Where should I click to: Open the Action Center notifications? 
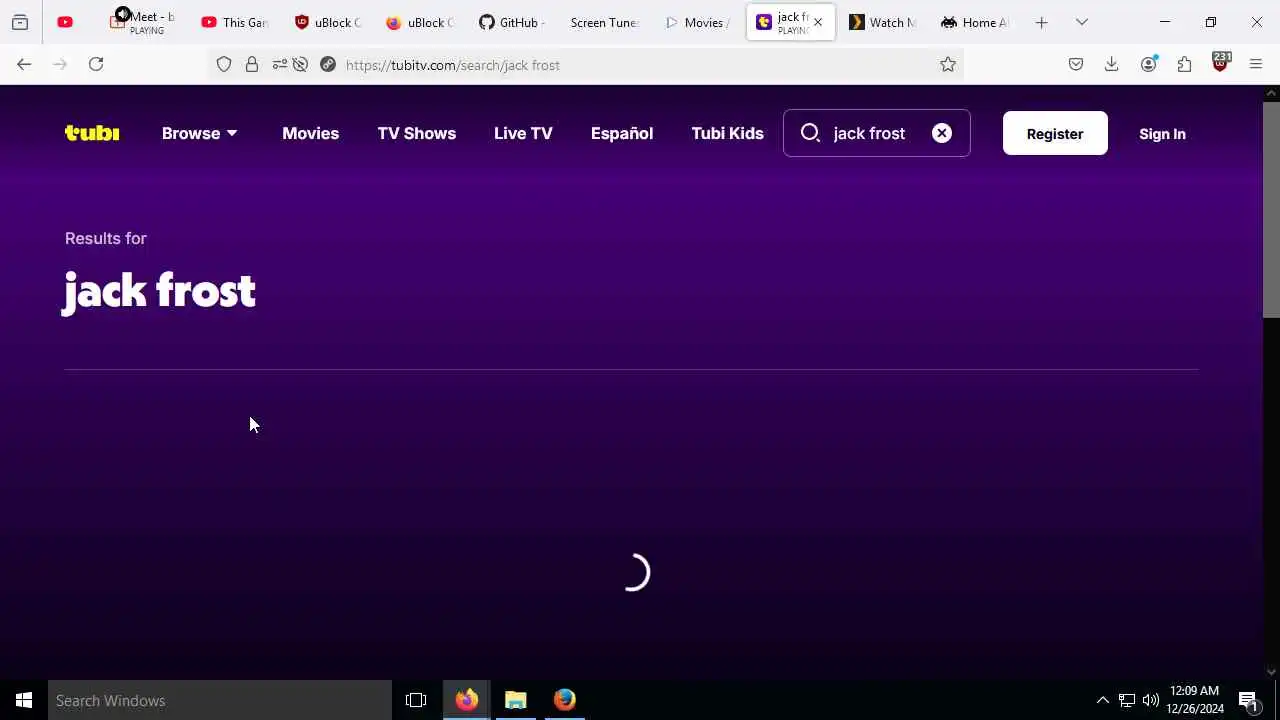pyautogui.click(x=1248, y=700)
